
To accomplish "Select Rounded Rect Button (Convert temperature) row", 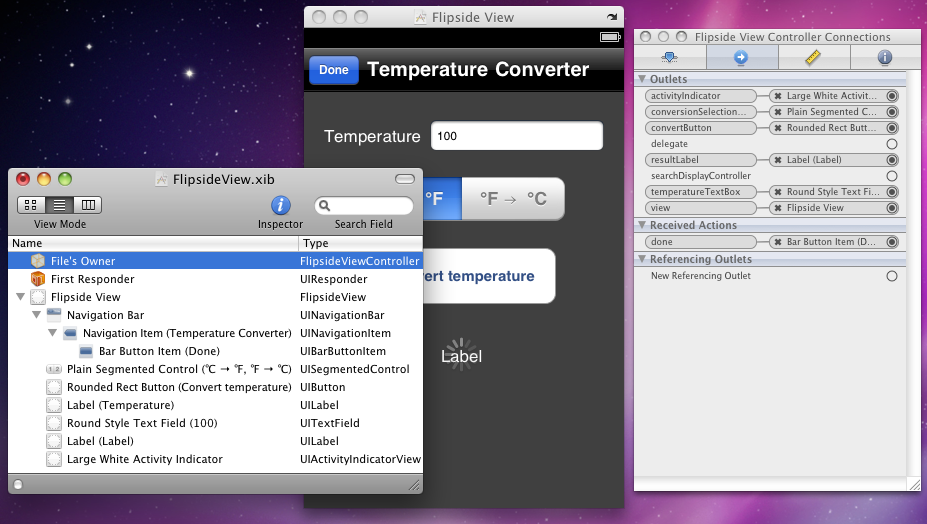I will pyautogui.click(x=216, y=387).
